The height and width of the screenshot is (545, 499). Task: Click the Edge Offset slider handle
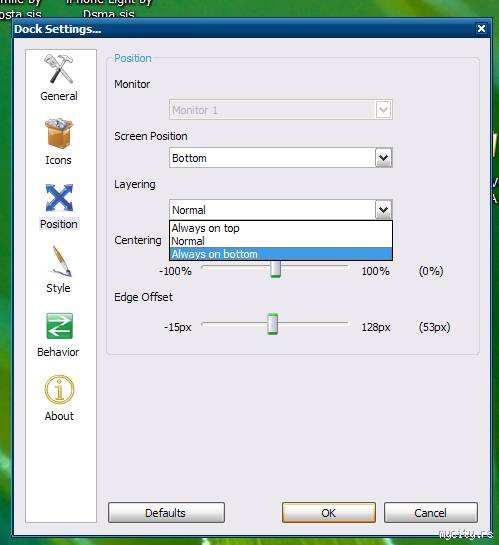coord(273,324)
